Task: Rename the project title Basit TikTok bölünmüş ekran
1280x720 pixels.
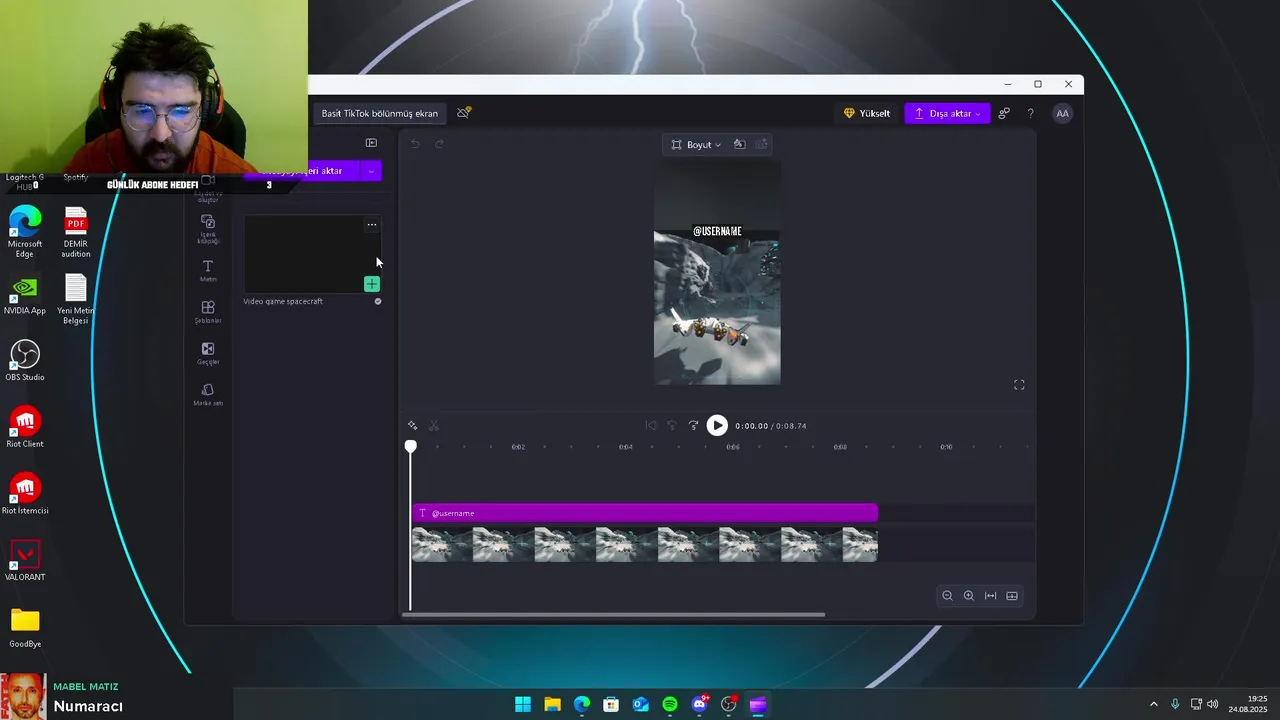Action: click(379, 113)
